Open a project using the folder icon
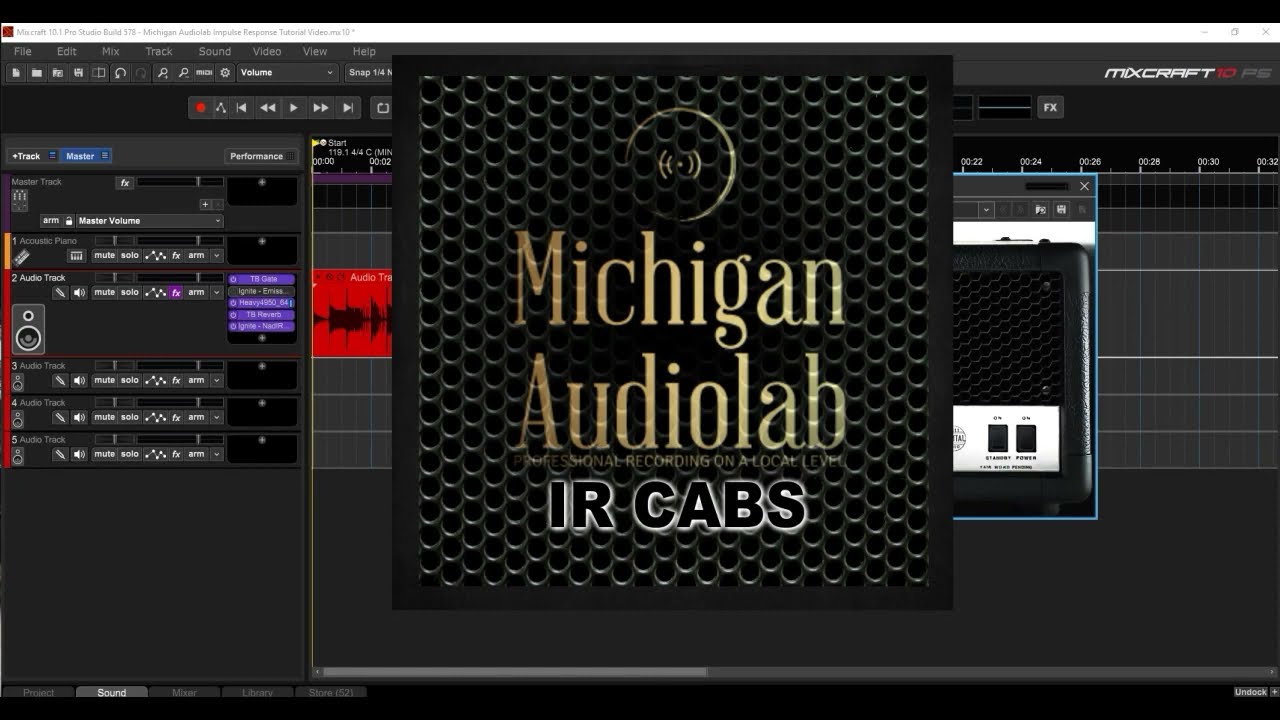1280x720 pixels. pyautogui.click(x=37, y=73)
